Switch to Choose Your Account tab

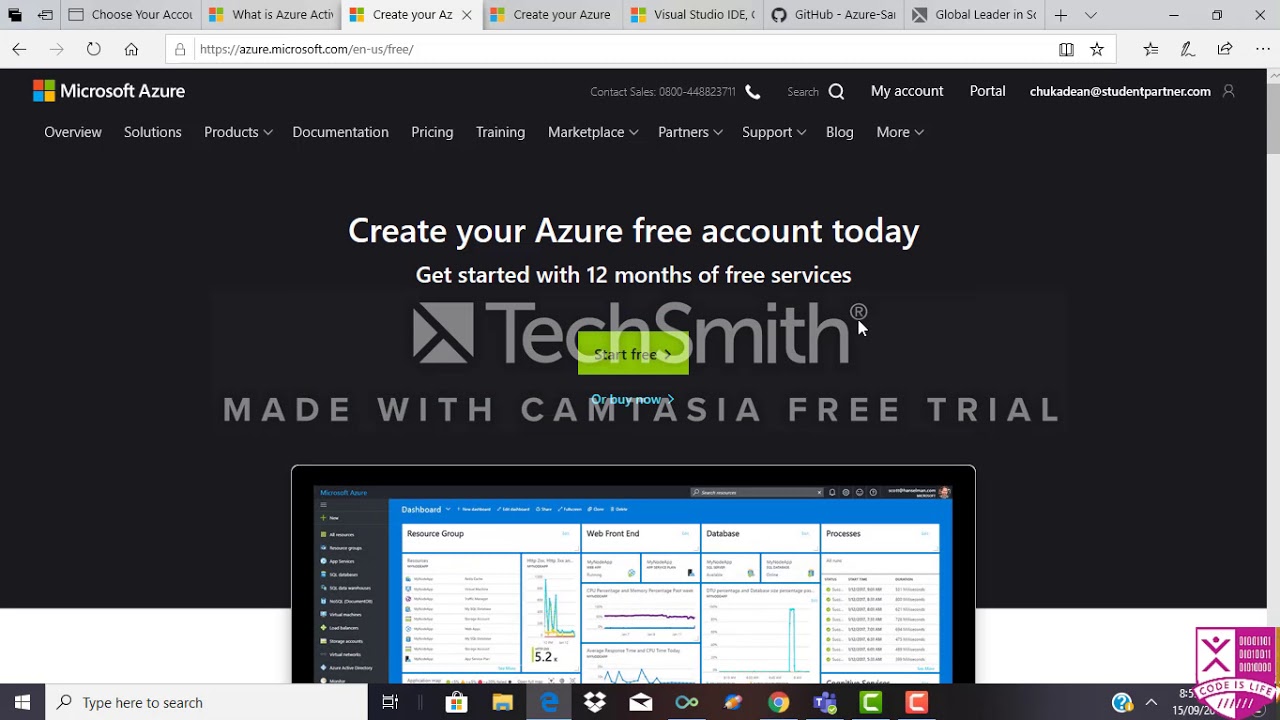130,15
